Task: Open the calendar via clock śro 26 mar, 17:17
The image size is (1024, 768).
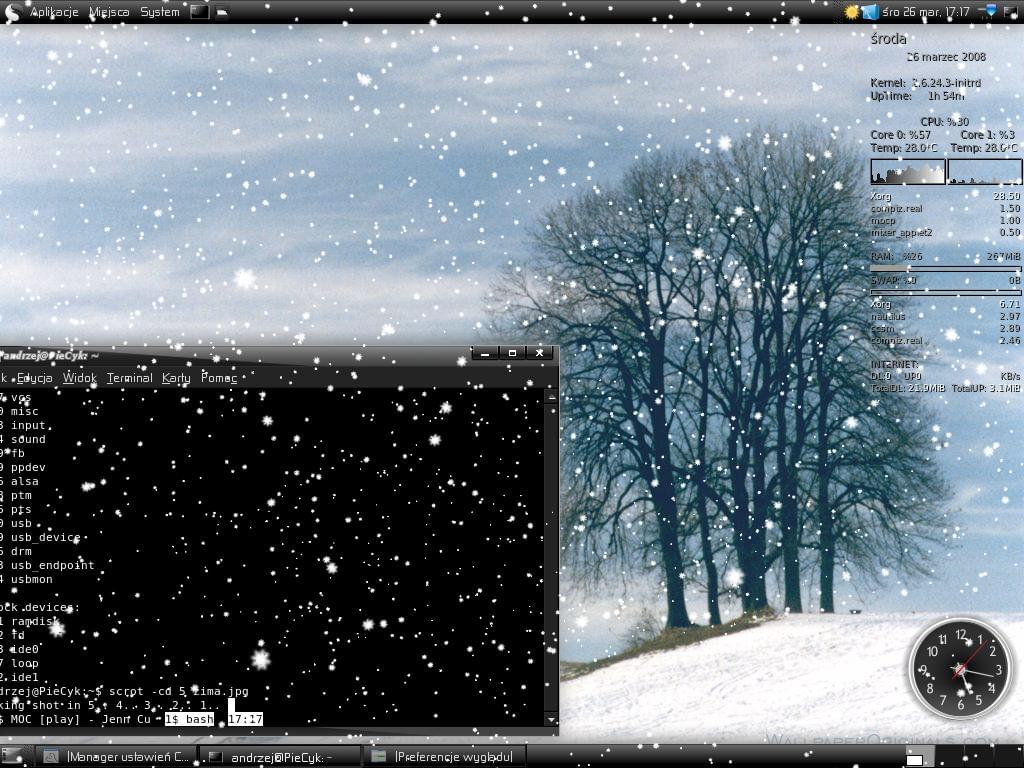Action: tap(925, 12)
